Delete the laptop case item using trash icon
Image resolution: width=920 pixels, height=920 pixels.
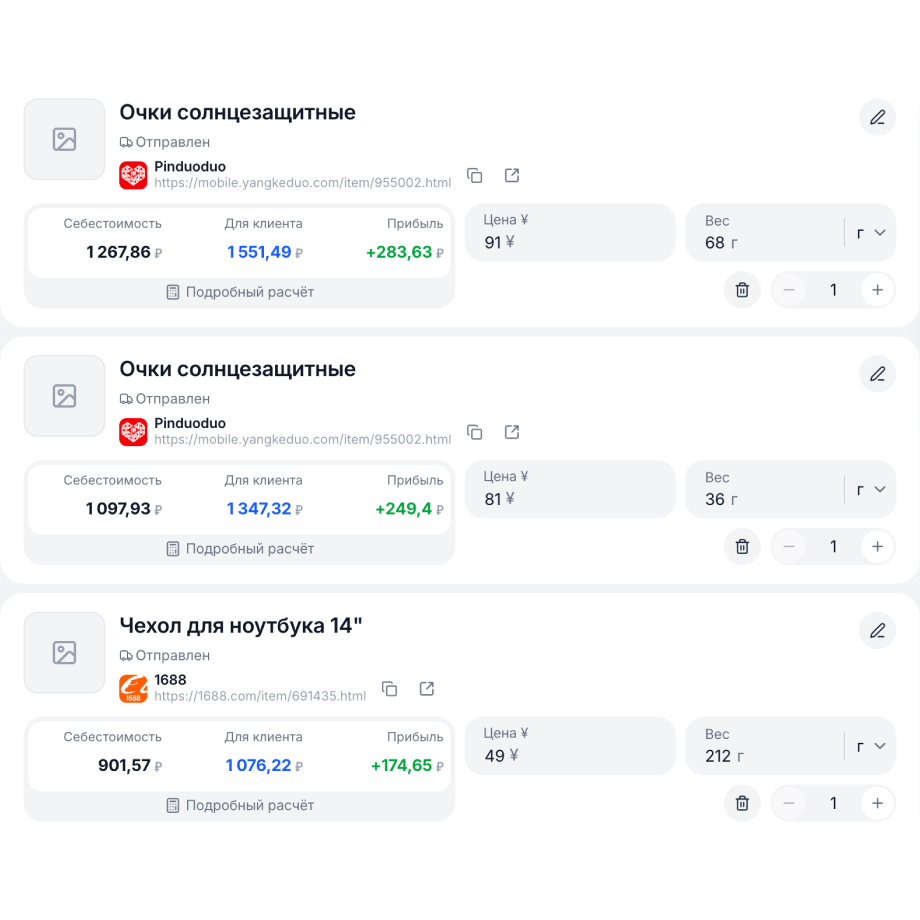tap(742, 803)
